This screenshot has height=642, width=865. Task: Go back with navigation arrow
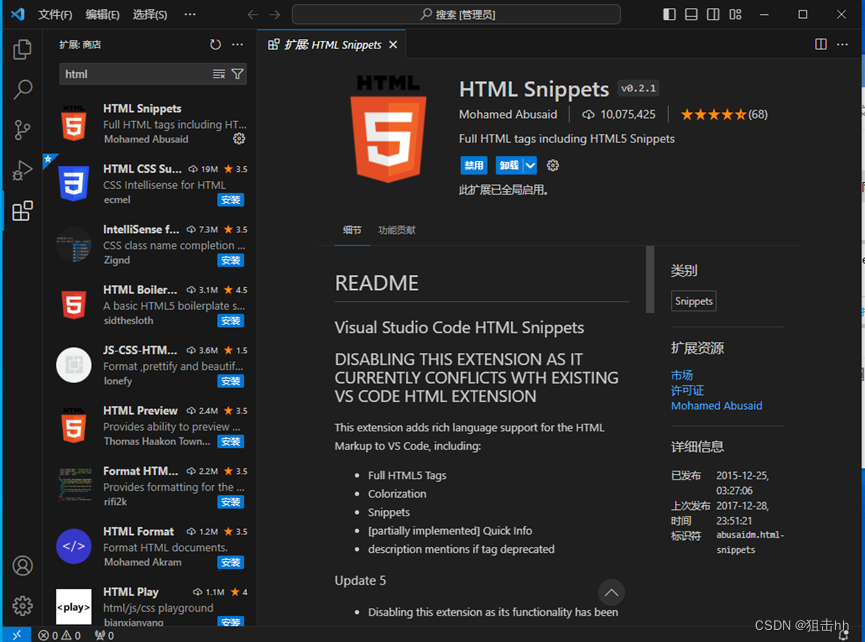point(253,14)
